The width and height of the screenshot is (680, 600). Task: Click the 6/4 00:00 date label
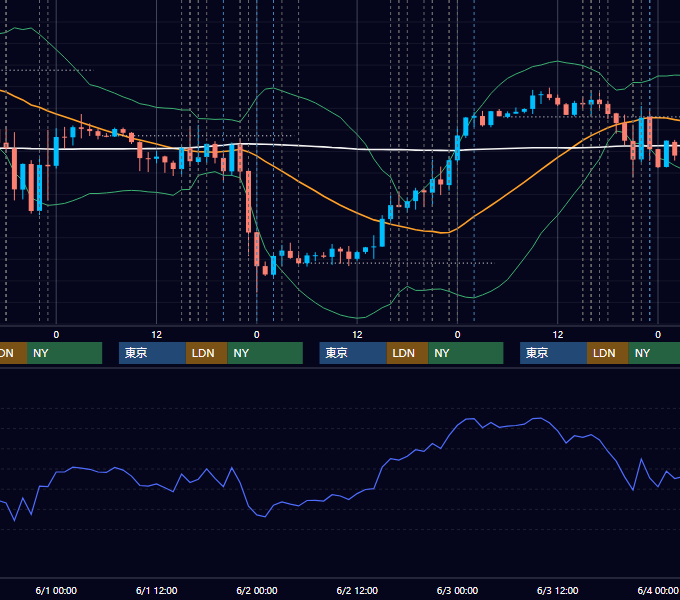658,590
